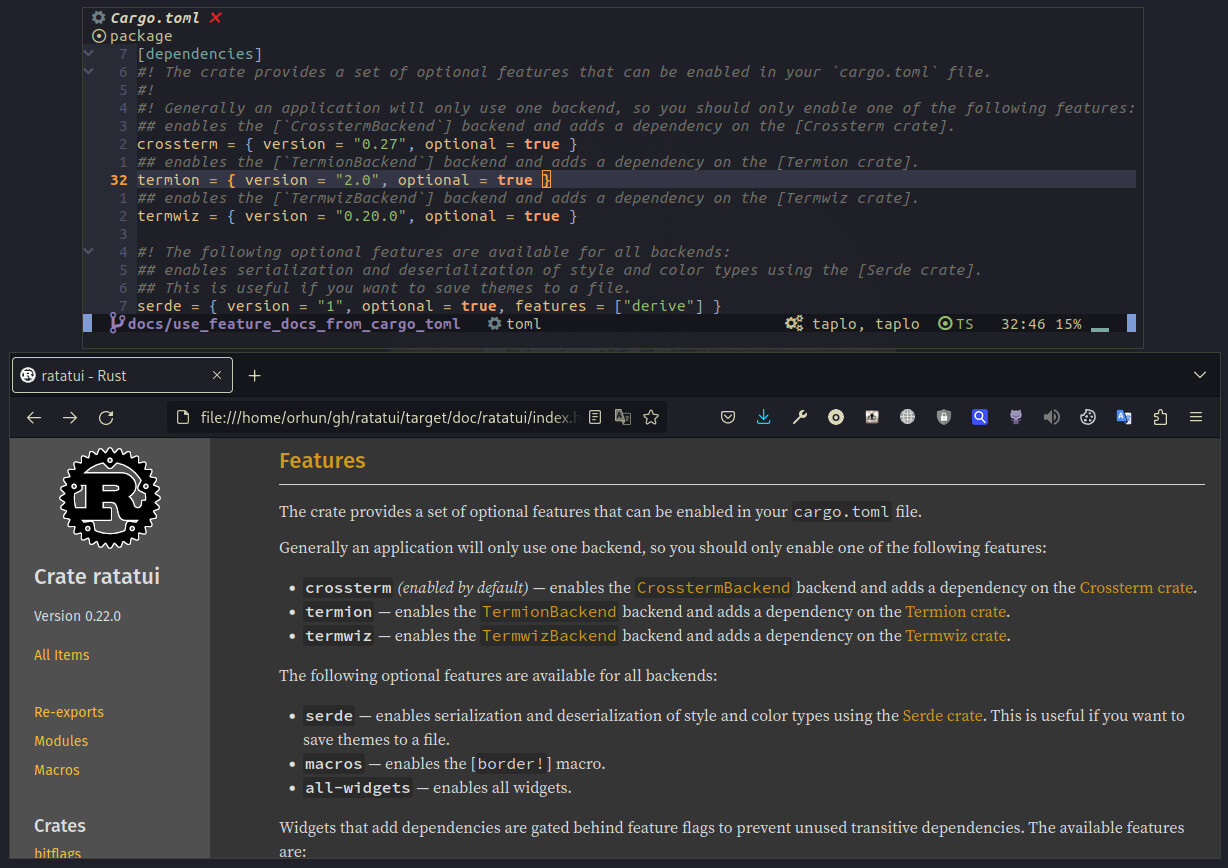Click the Rust logo in docs sidebar

click(x=110, y=498)
